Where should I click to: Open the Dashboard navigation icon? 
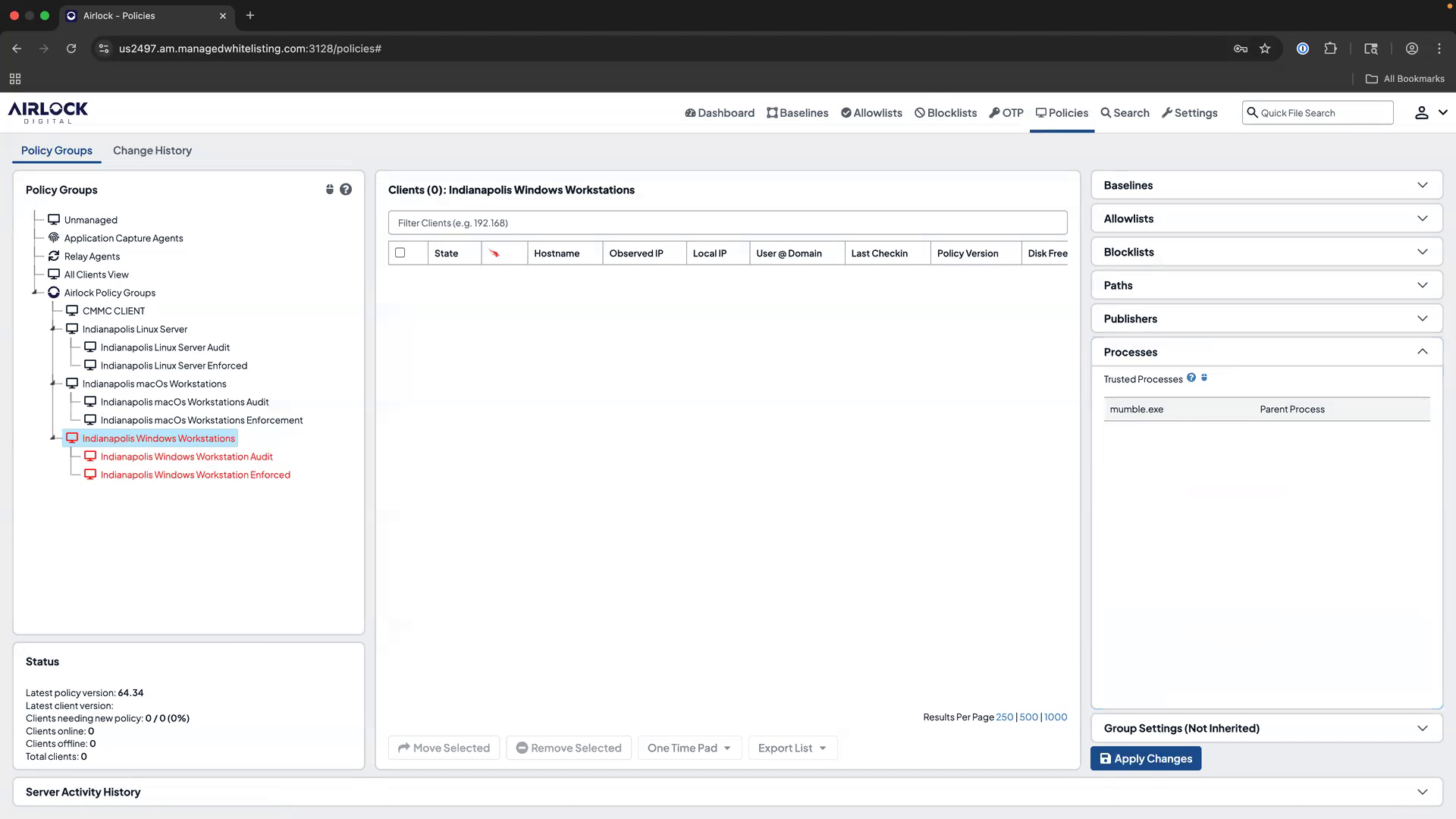pos(691,112)
